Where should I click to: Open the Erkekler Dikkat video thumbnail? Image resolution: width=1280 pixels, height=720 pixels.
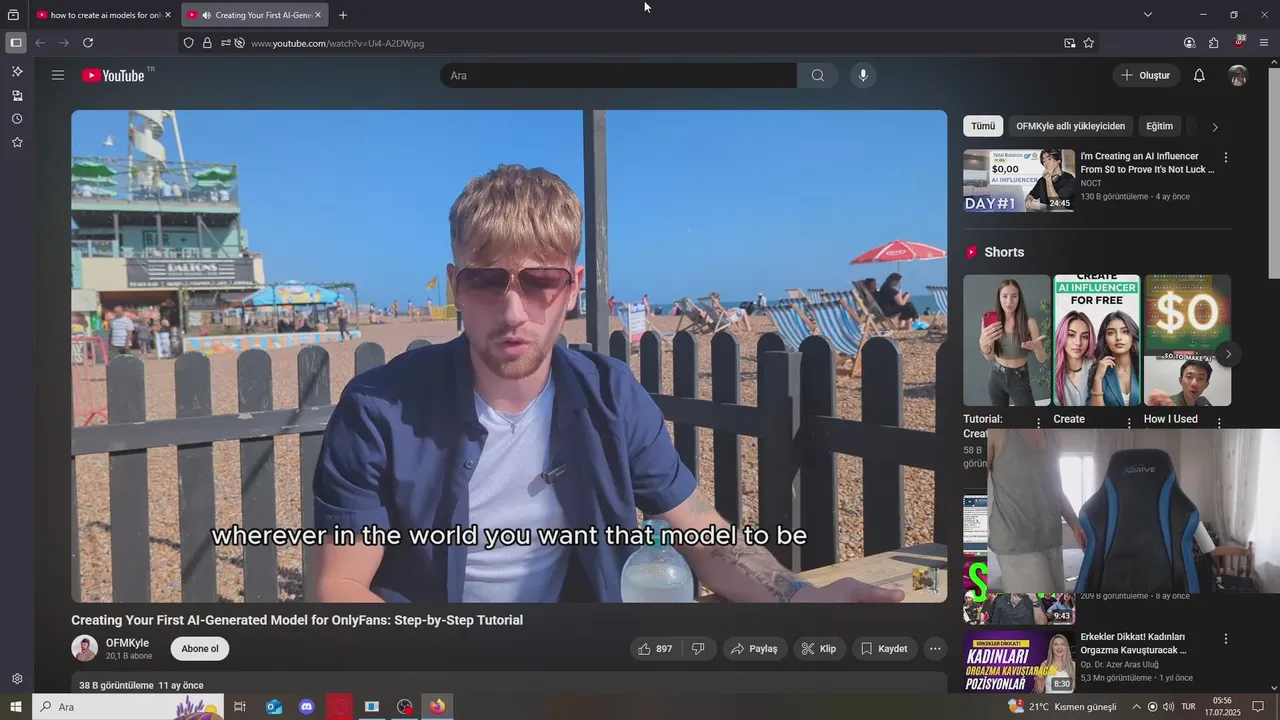(1019, 661)
